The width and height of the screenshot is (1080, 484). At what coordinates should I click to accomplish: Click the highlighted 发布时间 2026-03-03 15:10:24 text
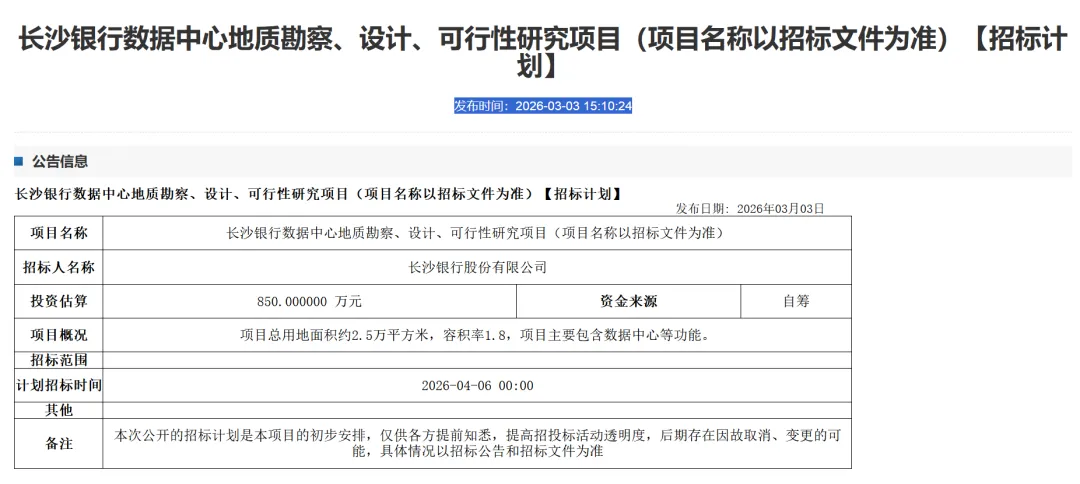click(543, 106)
